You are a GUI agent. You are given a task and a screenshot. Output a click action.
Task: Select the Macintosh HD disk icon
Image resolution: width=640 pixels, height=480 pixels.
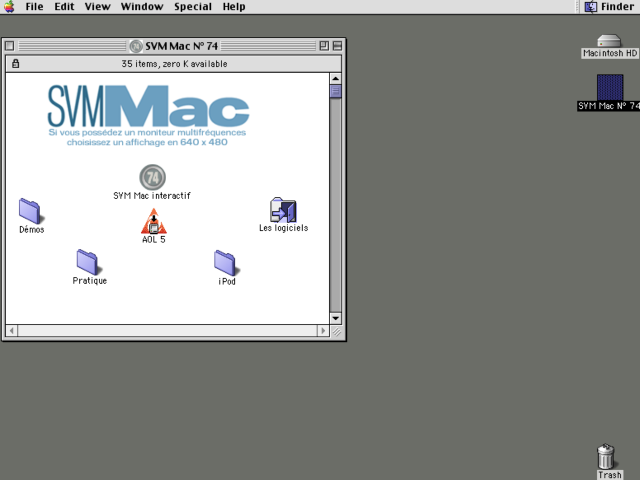609,41
